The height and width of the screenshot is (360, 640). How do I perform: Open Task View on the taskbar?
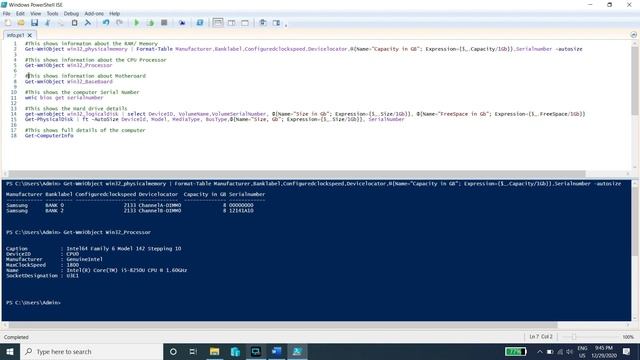point(193,351)
